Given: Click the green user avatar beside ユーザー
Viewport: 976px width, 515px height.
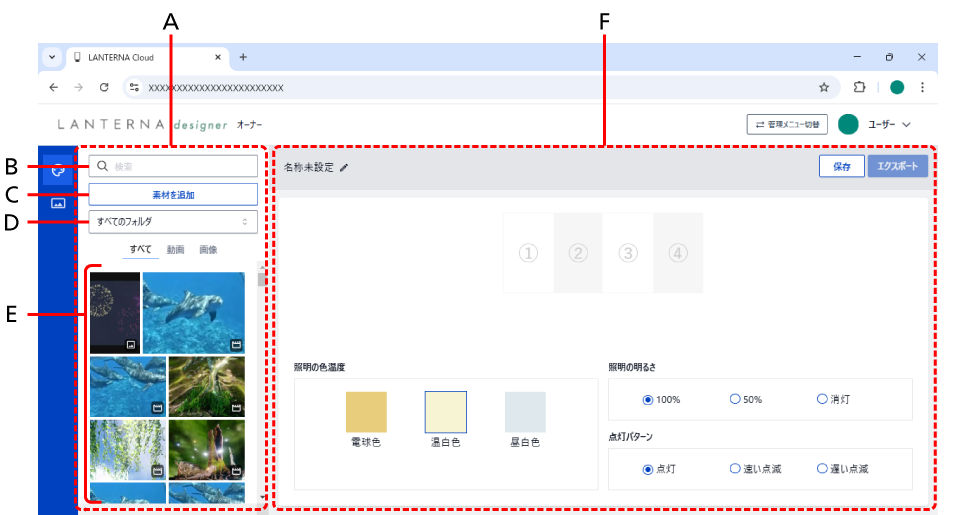Looking at the screenshot, I should (x=848, y=124).
